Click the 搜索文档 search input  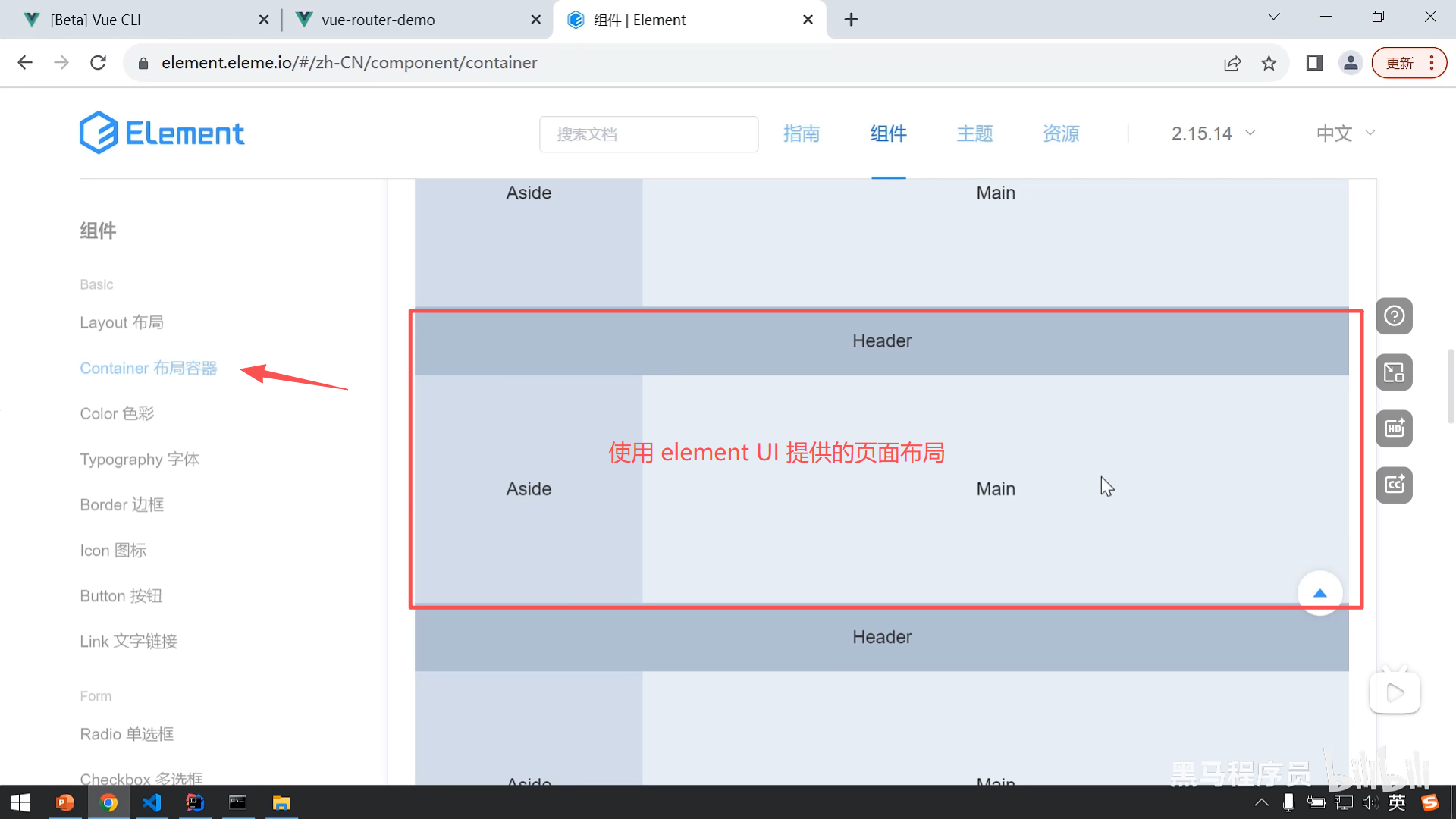[648, 134]
